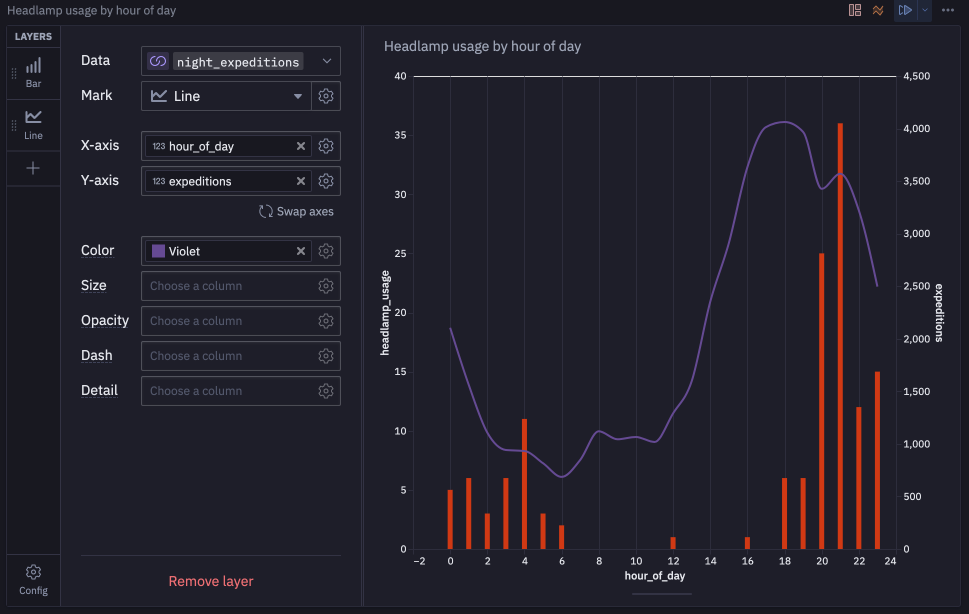Remove hour_of_day from X-axis field
This screenshot has height=614, width=969.
[301, 146]
